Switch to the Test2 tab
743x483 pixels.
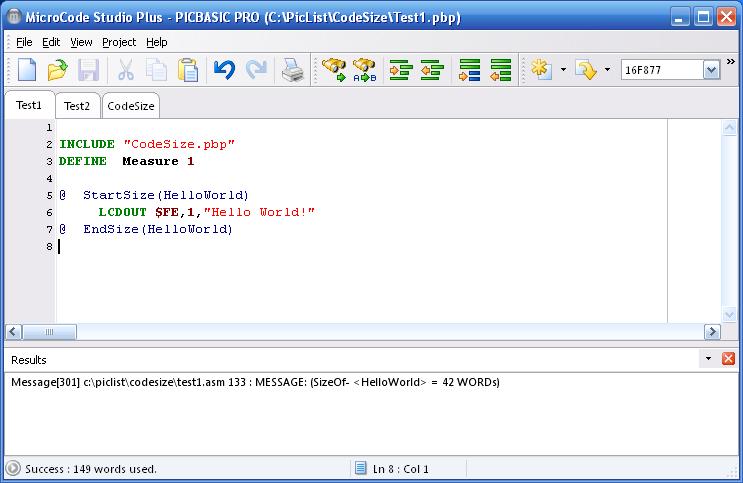(x=77, y=106)
